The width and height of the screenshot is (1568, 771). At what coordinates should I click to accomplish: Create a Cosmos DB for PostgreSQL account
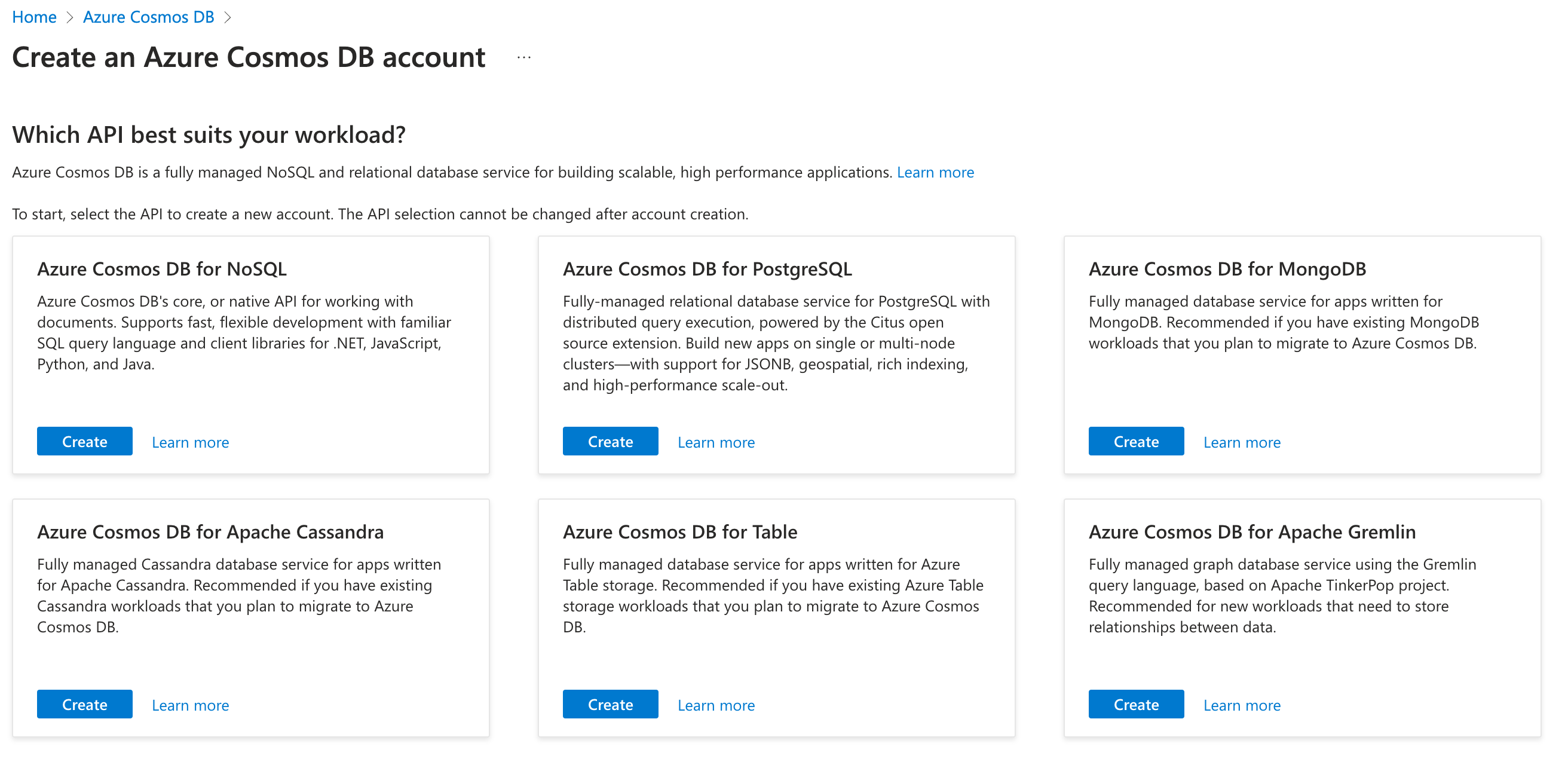(610, 442)
